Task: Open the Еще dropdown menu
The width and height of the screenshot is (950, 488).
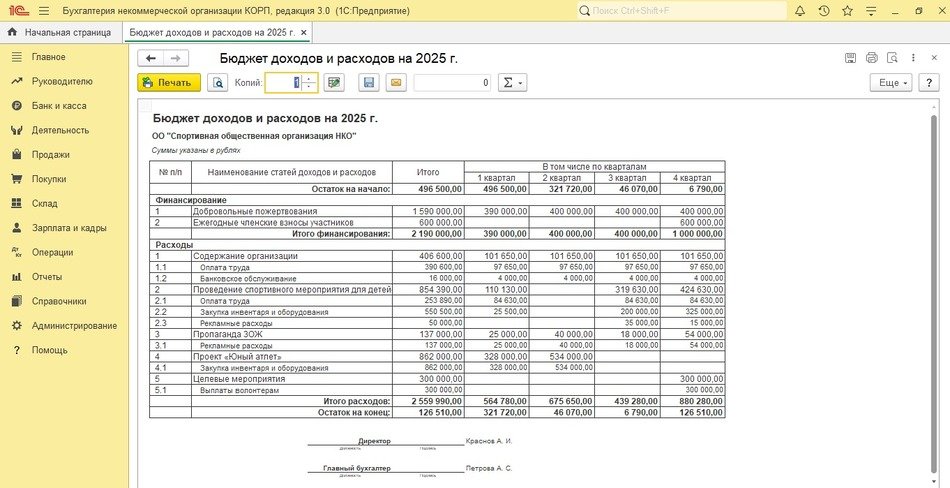Action: (889, 83)
